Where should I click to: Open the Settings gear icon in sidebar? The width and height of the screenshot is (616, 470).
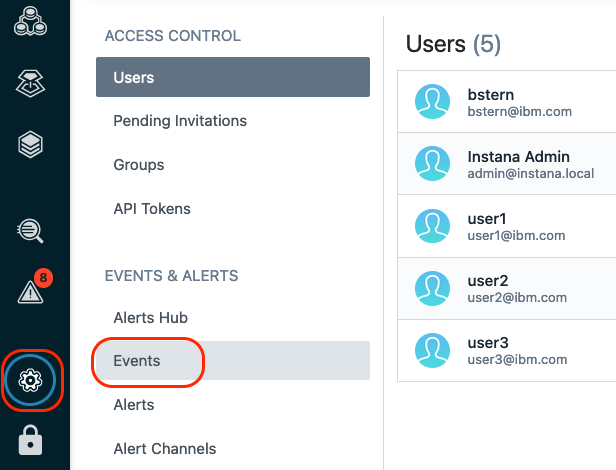(x=30, y=380)
